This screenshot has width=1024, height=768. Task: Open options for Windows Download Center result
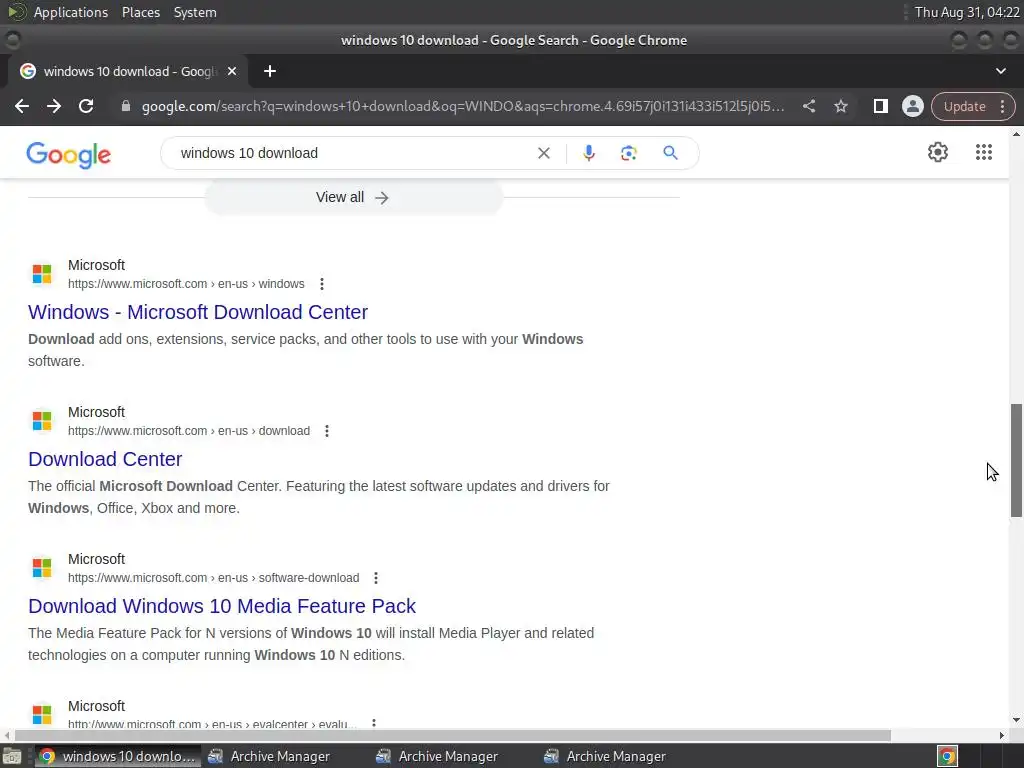[x=321, y=284]
